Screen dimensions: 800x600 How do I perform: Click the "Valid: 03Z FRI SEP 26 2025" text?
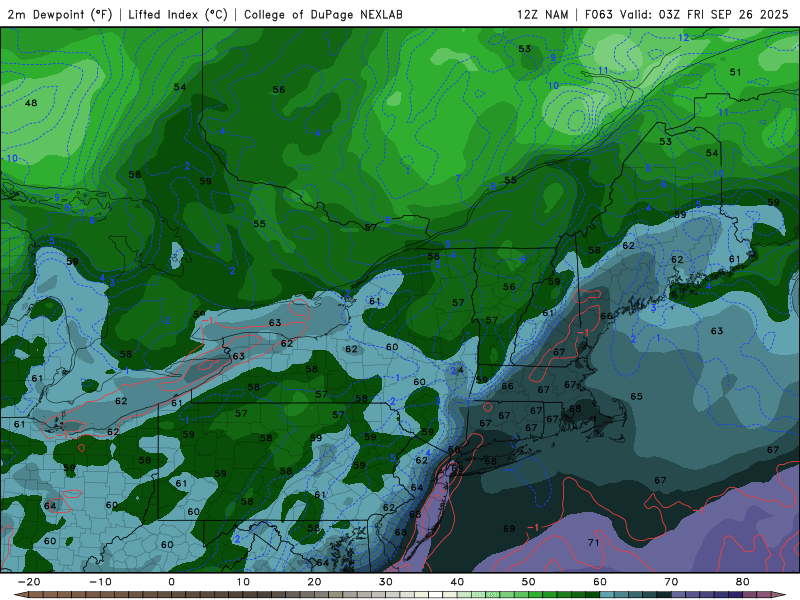[x=704, y=14]
